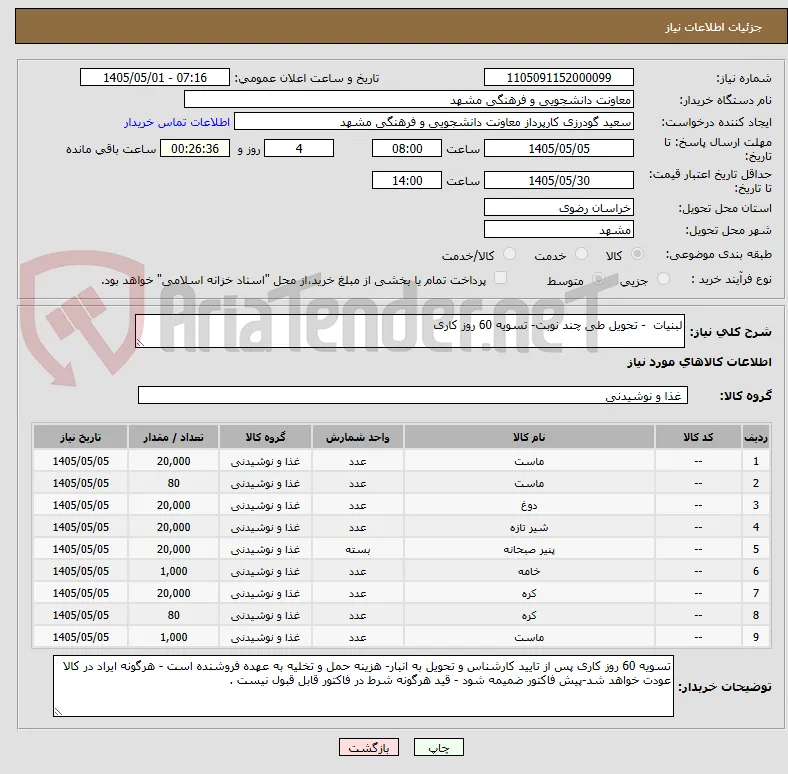Click خامه in row 6

click(x=529, y=571)
